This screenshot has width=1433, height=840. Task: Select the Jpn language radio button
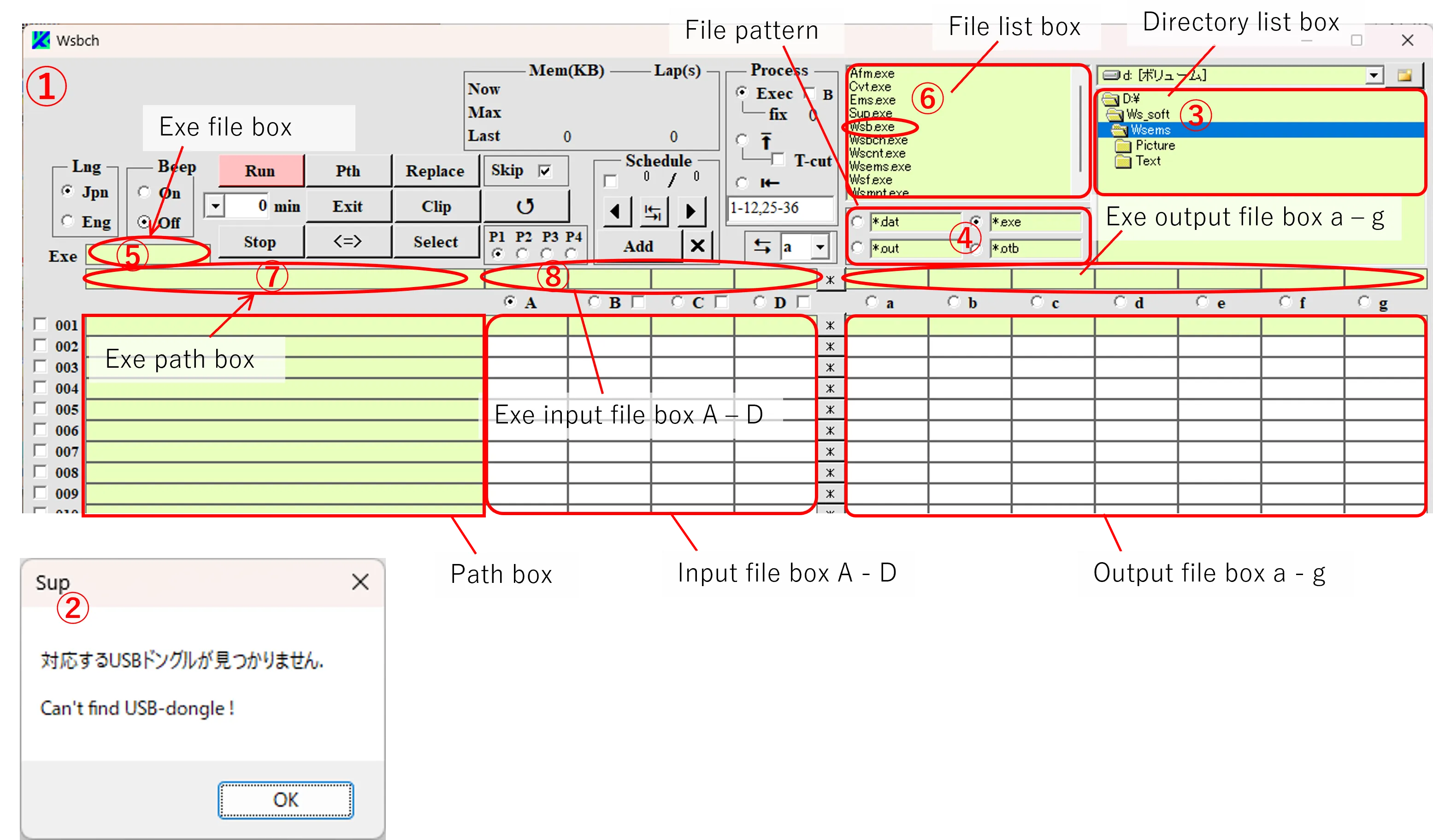(68, 191)
